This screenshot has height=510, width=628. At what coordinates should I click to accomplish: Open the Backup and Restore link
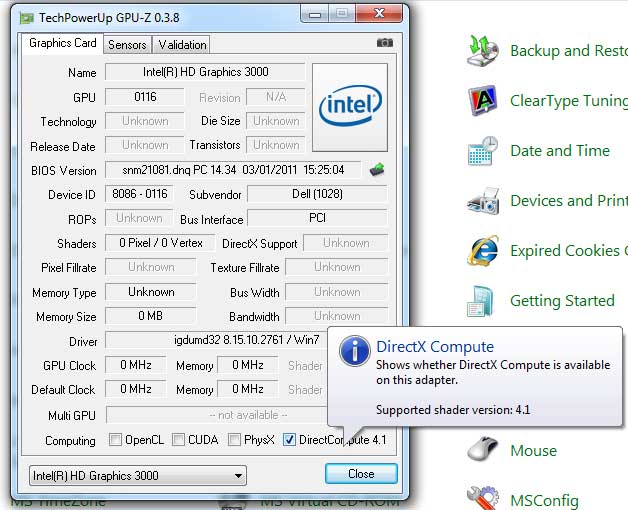[569, 50]
